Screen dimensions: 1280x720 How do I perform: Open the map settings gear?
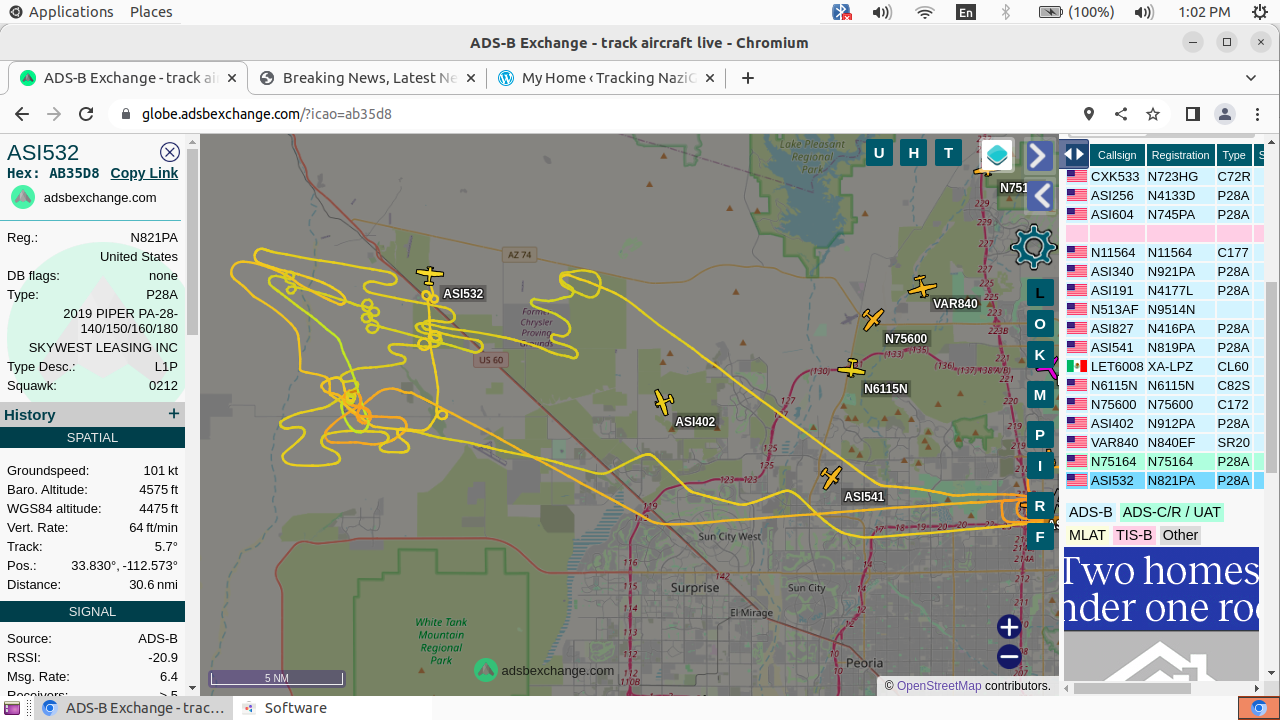point(1034,246)
